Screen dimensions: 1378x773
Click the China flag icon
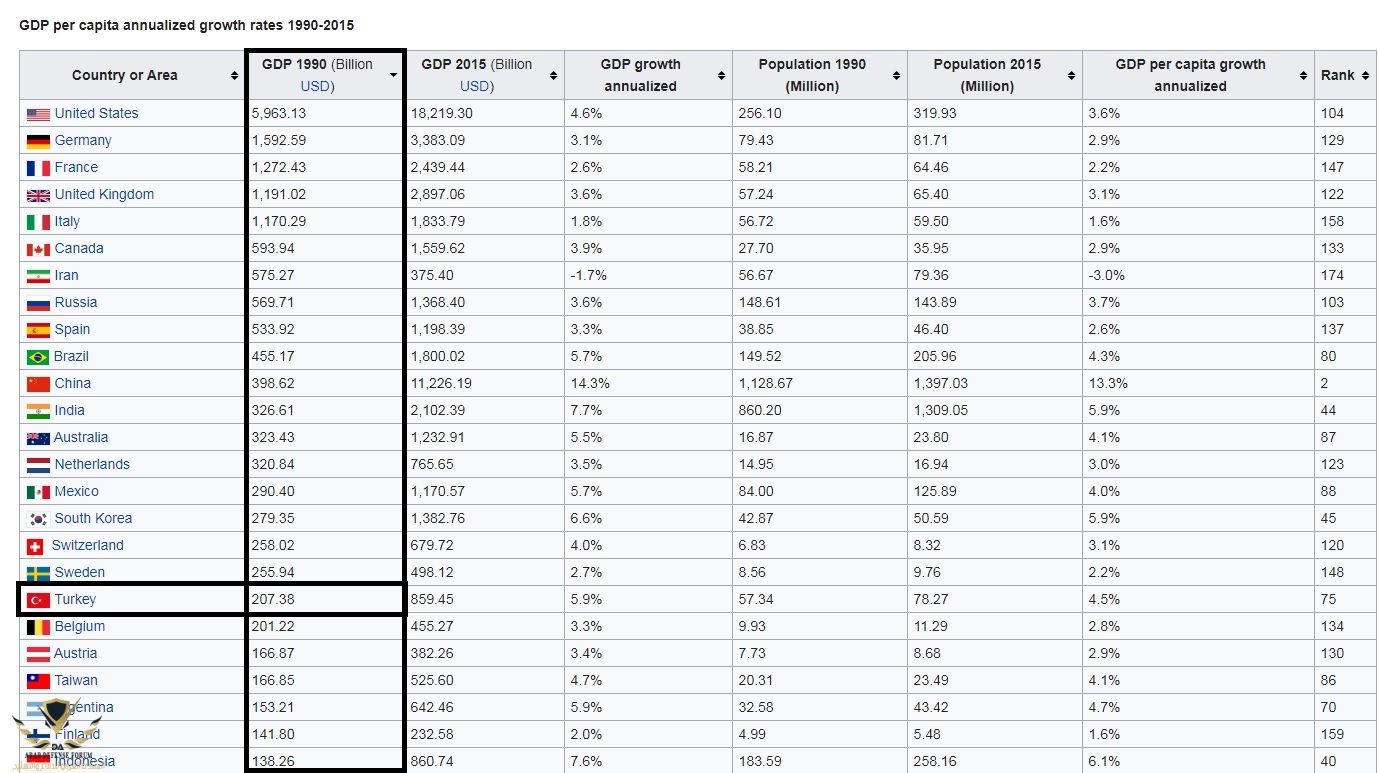(x=38, y=384)
